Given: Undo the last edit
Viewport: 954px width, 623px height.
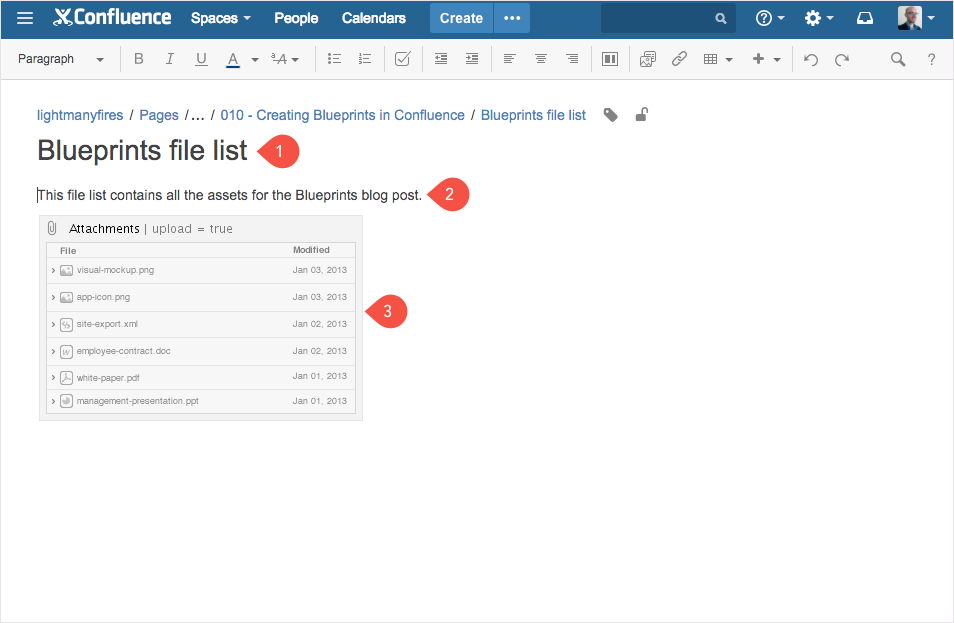Looking at the screenshot, I should click(x=810, y=60).
